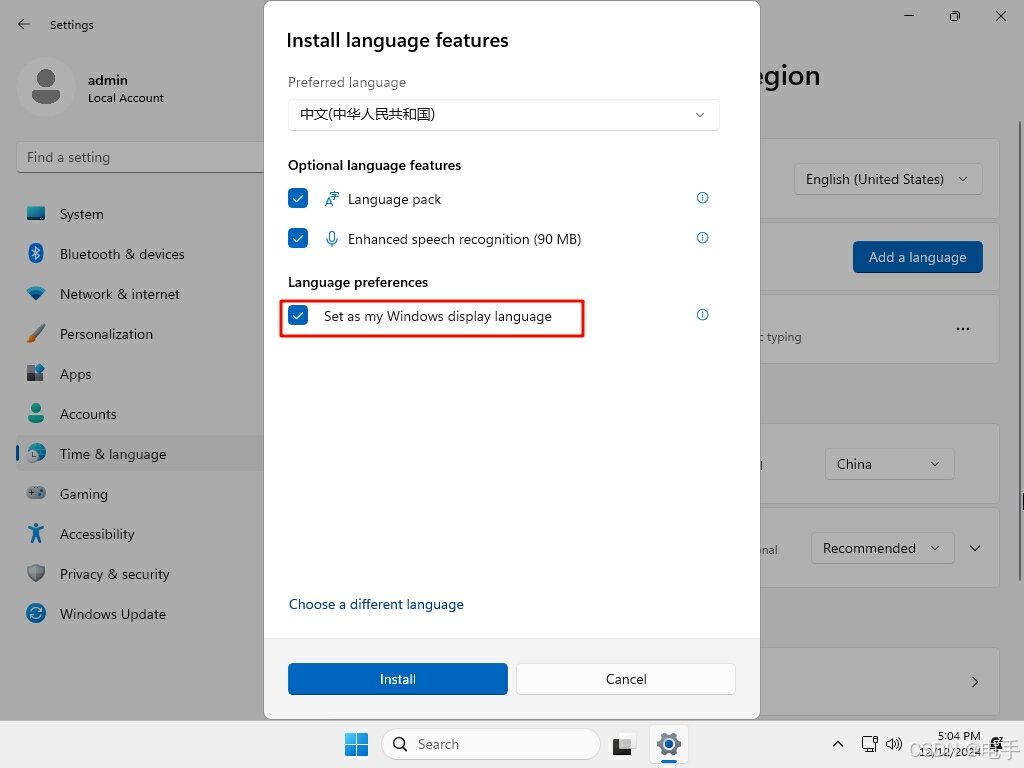The height and width of the screenshot is (768, 1024).
Task: Click Choose a different language link
Action: click(x=376, y=604)
